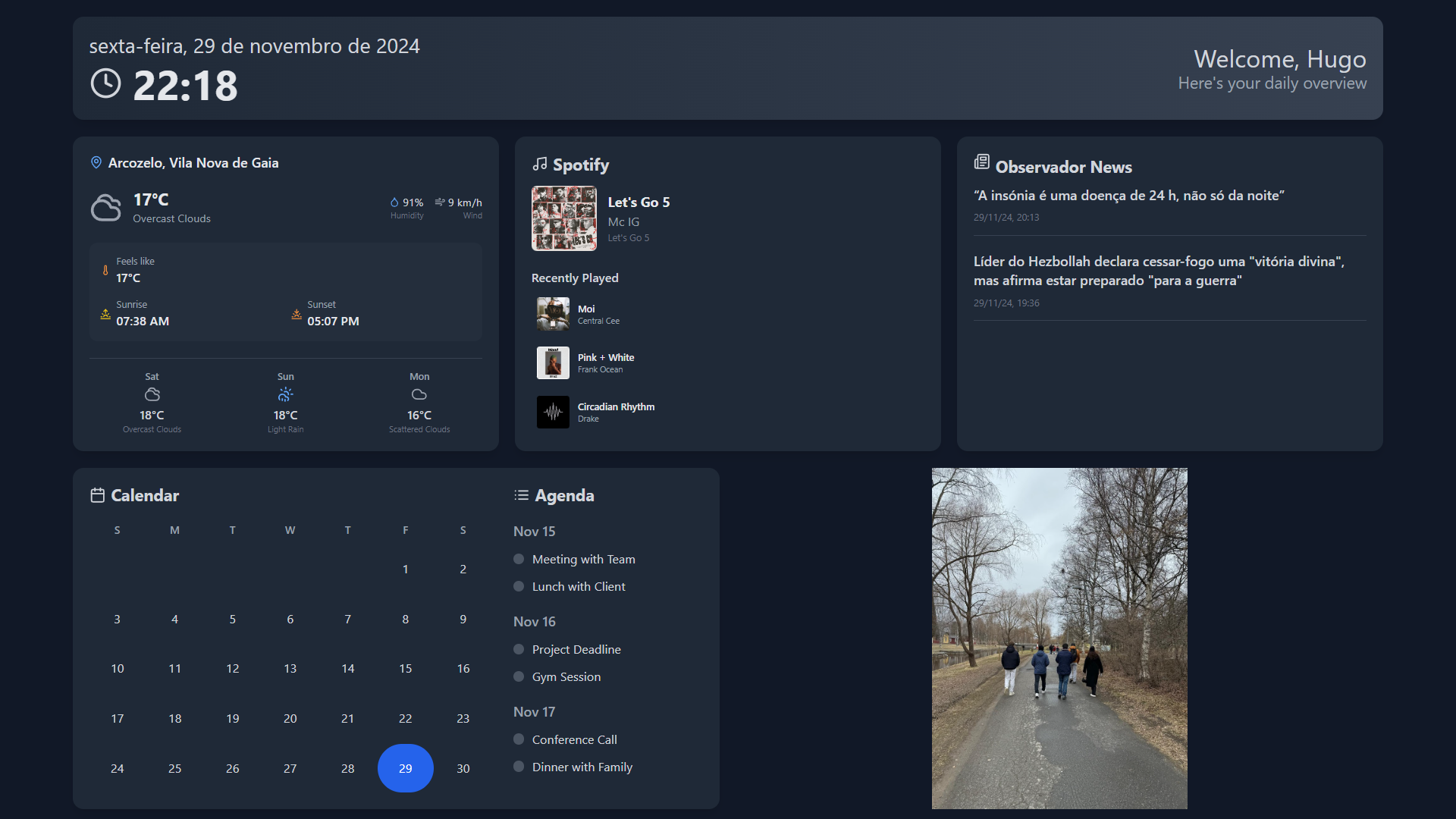1456x819 pixels.
Task: Toggle the Dinner with Family agenda bullet
Action: [x=519, y=767]
